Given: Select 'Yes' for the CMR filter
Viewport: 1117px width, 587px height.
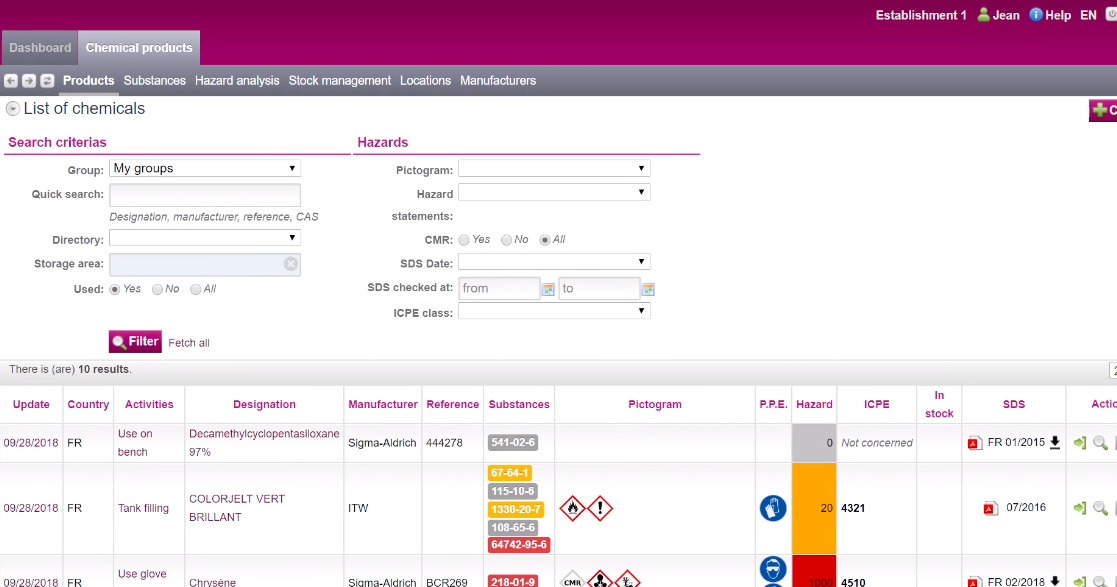Looking at the screenshot, I should pos(464,240).
